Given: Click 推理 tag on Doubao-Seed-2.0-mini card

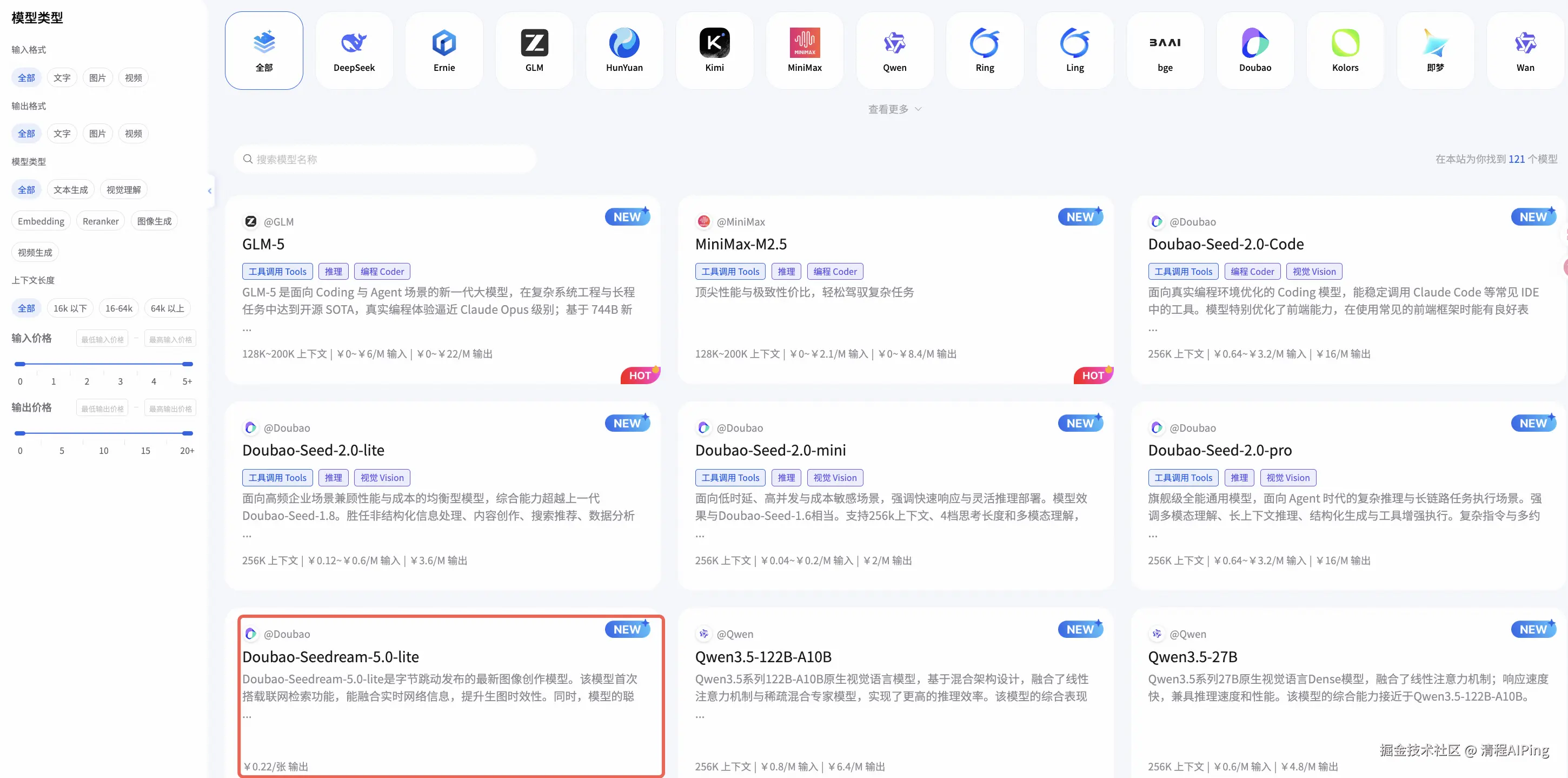Looking at the screenshot, I should pyautogui.click(x=786, y=478).
